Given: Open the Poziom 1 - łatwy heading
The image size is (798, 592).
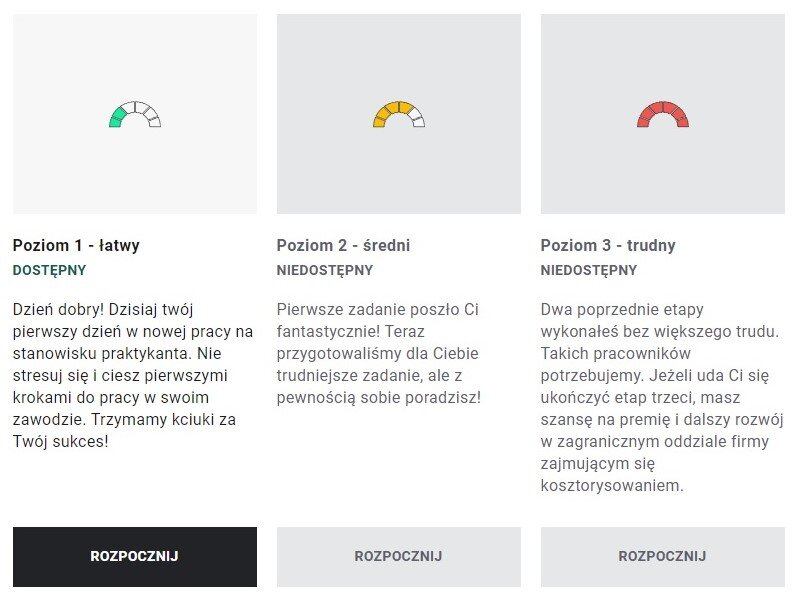Looking at the screenshot, I should click(x=76, y=245).
